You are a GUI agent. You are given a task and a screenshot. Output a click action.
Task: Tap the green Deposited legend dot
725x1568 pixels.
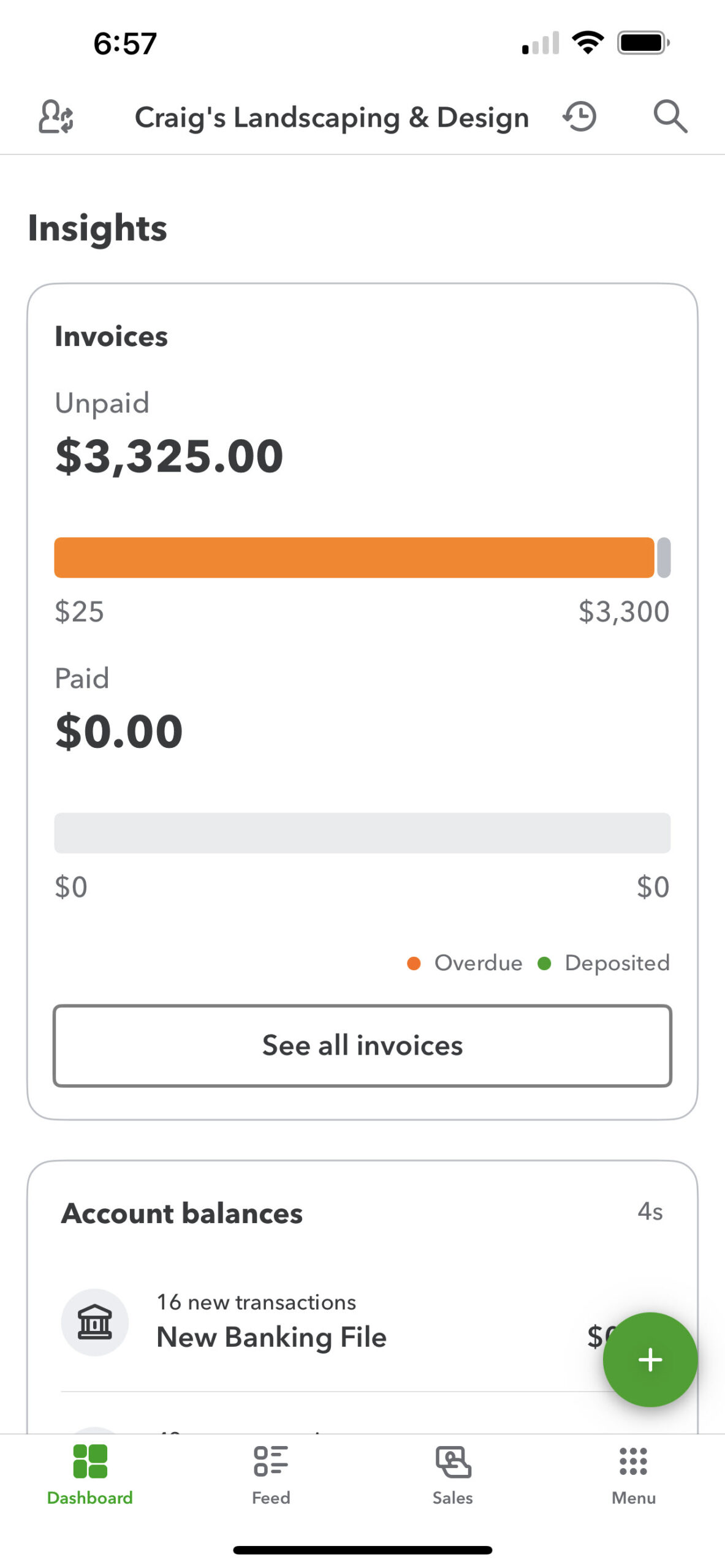[x=545, y=963]
